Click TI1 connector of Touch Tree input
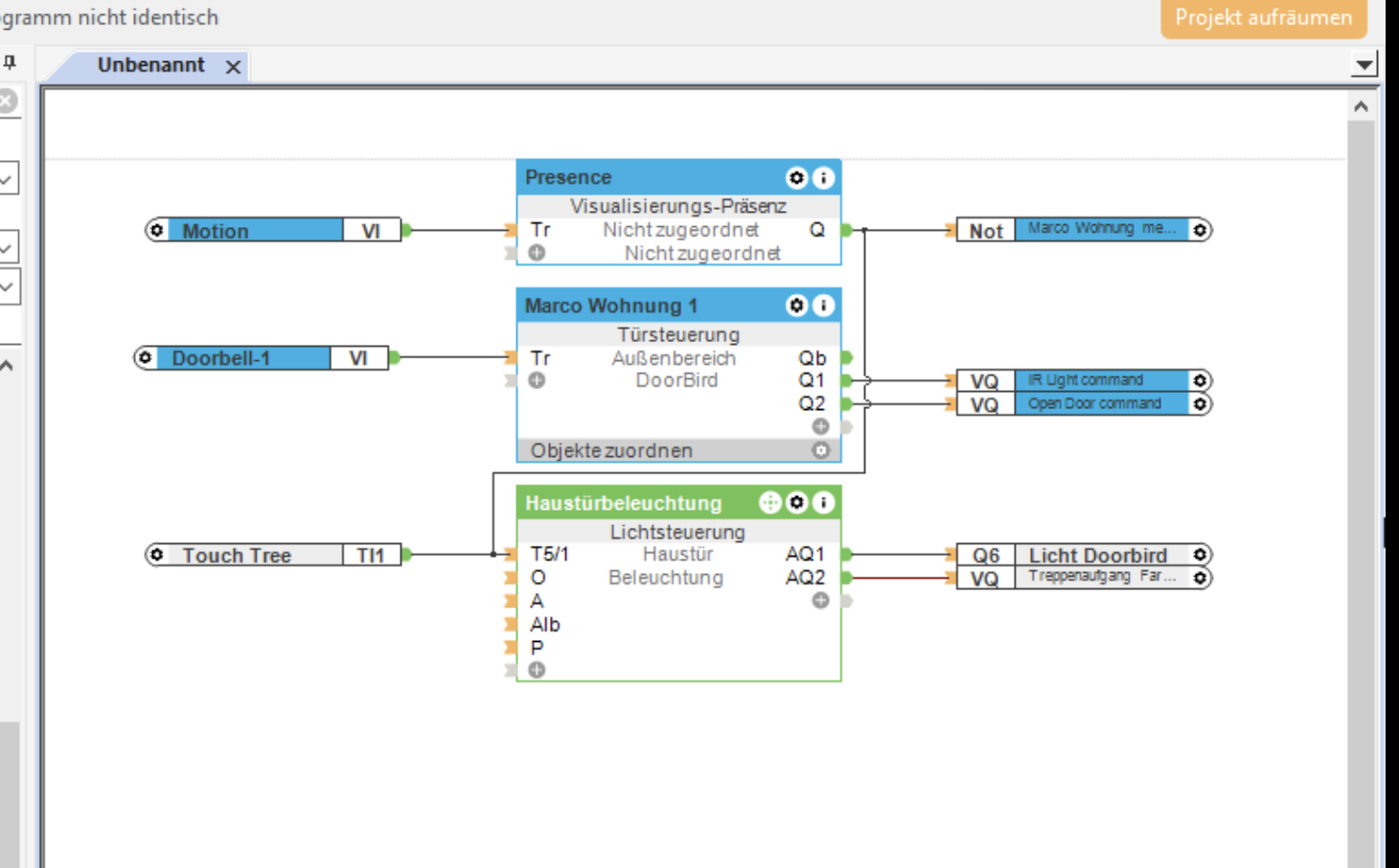Screen dimensions: 1399x868 click(371, 555)
